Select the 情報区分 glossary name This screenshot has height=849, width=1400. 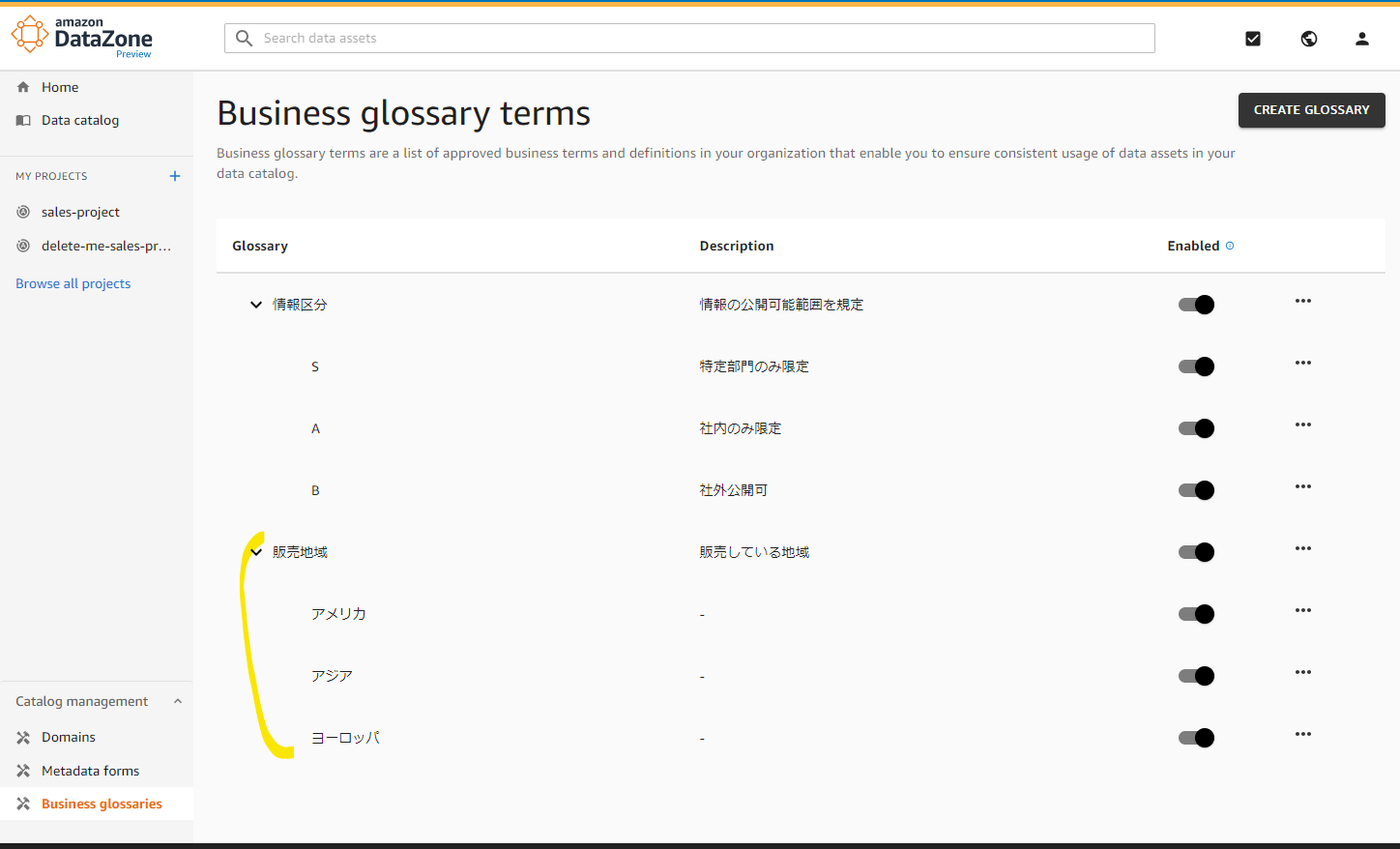coord(300,305)
